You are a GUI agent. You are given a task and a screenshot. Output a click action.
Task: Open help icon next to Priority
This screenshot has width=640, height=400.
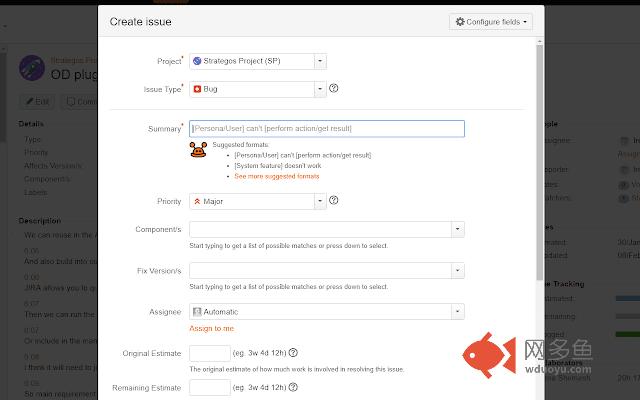(x=333, y=200)
